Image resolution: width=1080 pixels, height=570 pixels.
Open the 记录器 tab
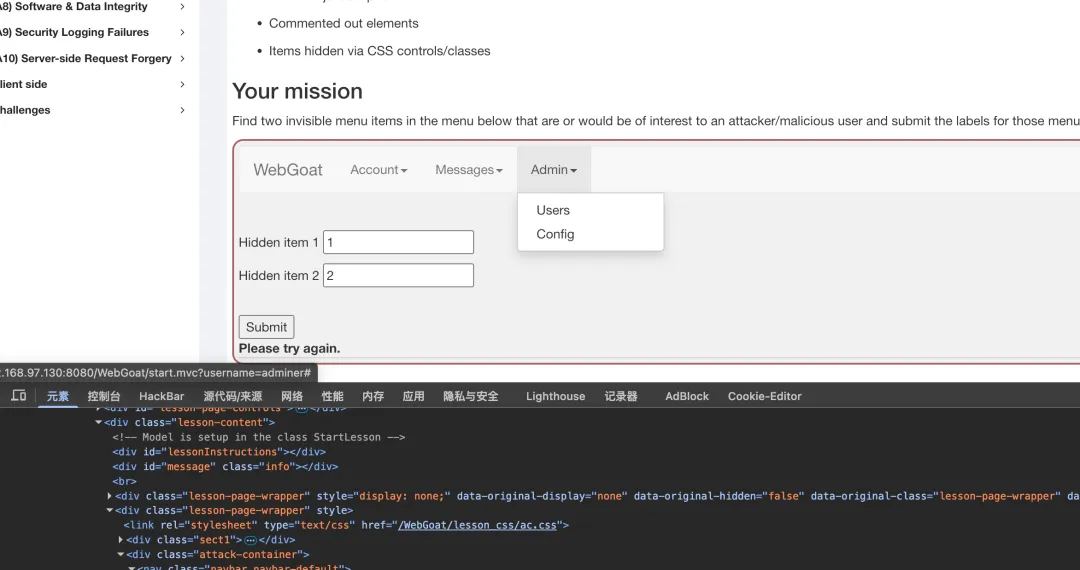[621, 396]
